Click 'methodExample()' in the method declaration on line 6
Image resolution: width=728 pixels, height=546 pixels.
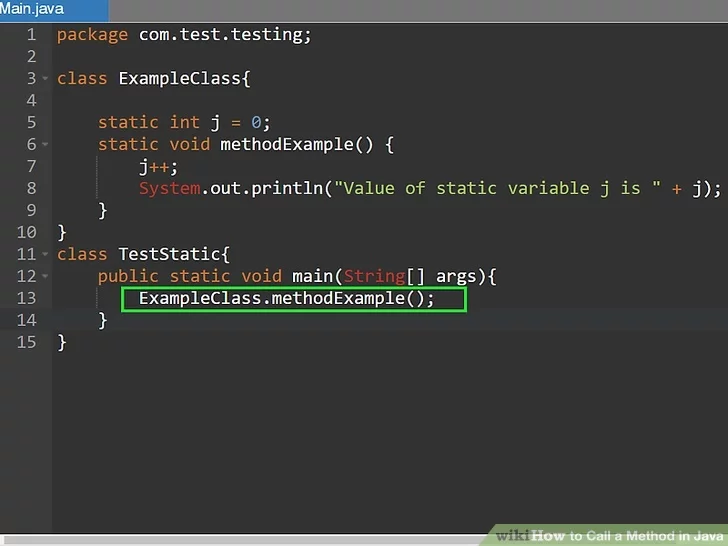pos(296,145)
